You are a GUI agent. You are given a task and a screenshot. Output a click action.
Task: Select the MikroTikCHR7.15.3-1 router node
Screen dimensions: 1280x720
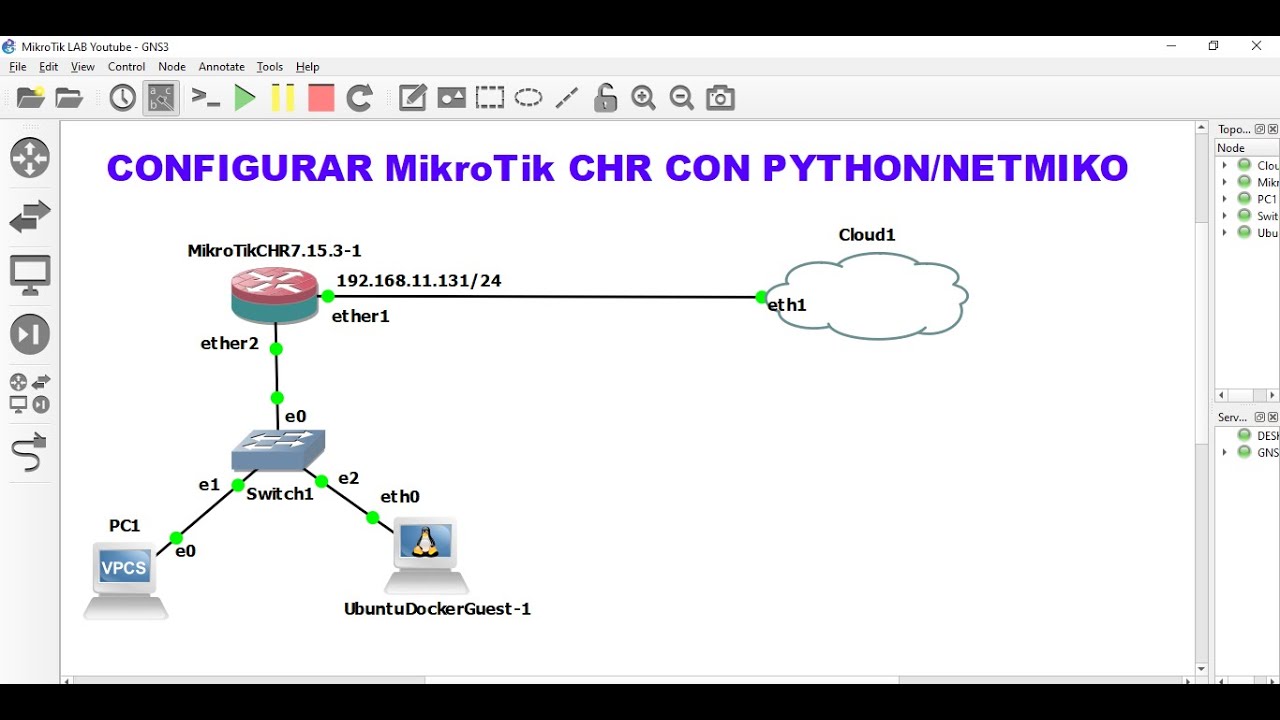click(274, 295)
